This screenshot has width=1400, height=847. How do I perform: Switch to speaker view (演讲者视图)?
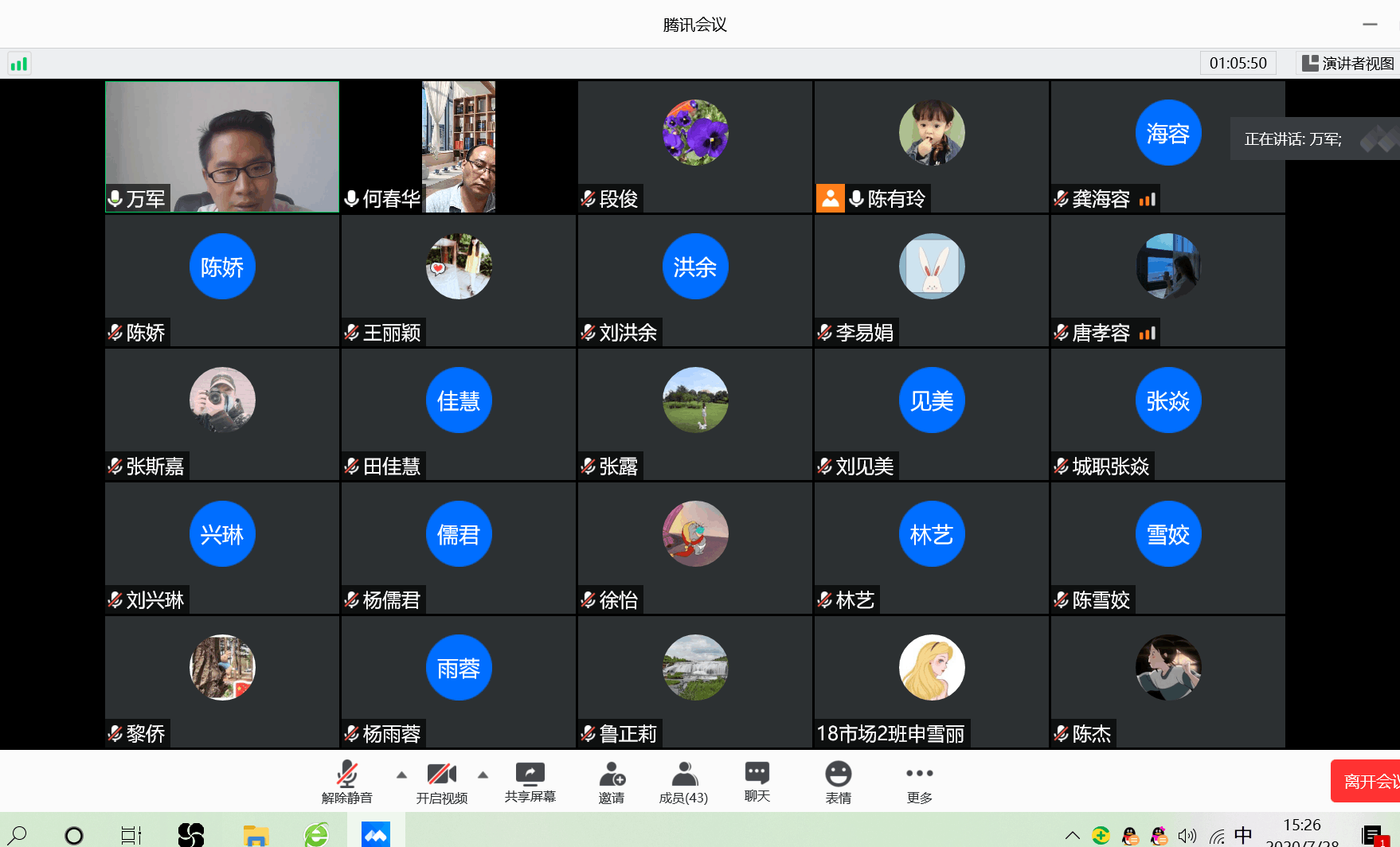(1347, 64)
